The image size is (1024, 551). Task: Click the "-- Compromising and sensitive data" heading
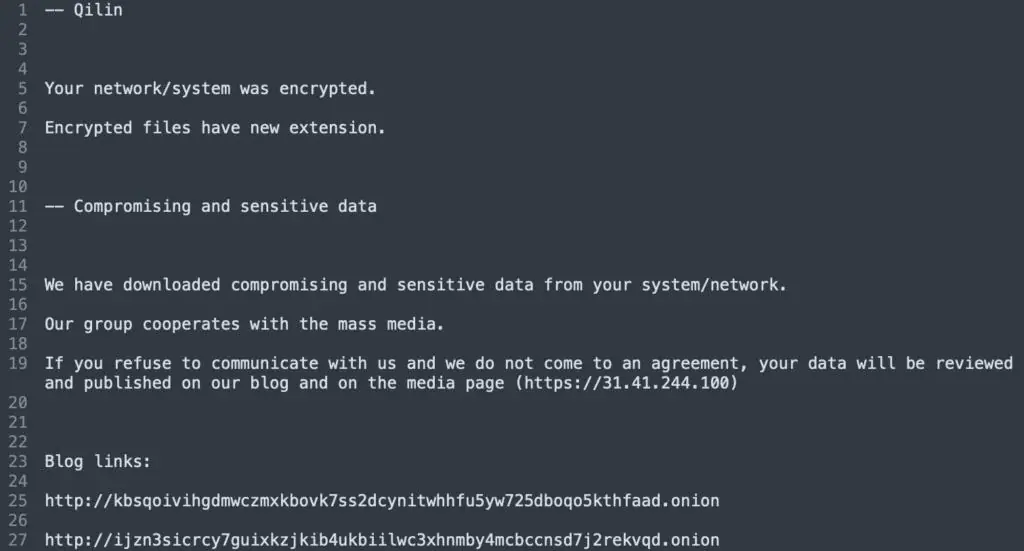(211, 206)
